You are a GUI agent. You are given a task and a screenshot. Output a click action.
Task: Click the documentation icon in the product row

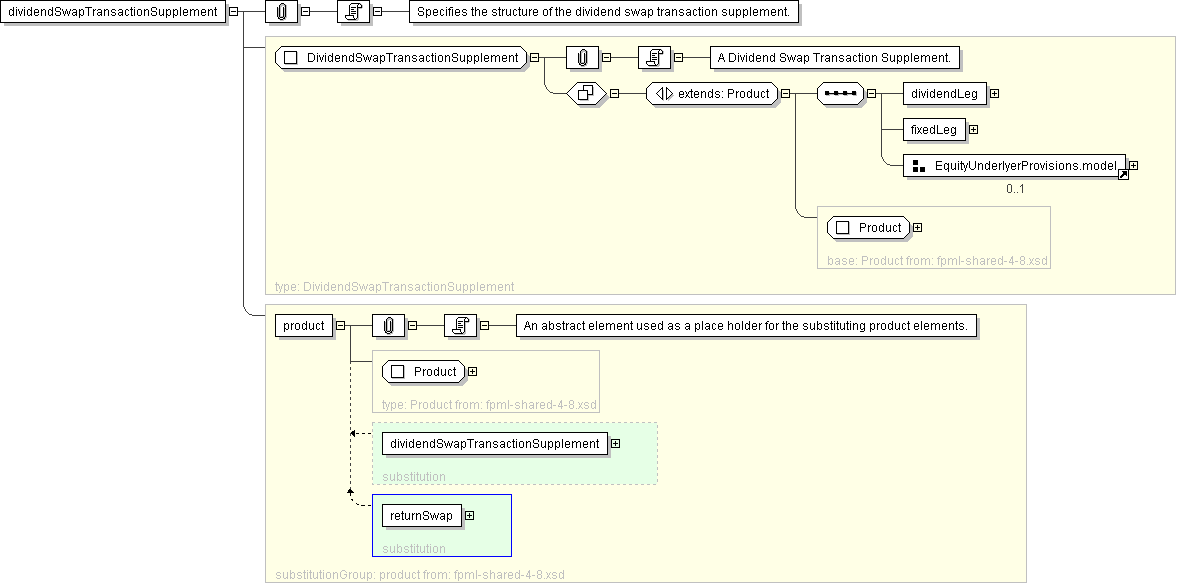460,326
